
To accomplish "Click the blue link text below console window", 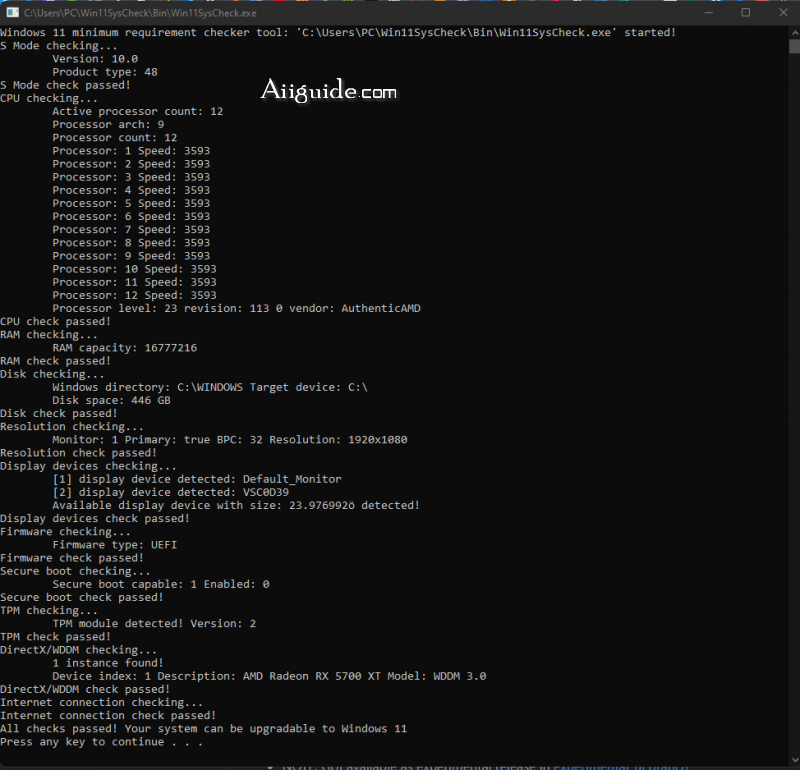I will pos(620,766).
